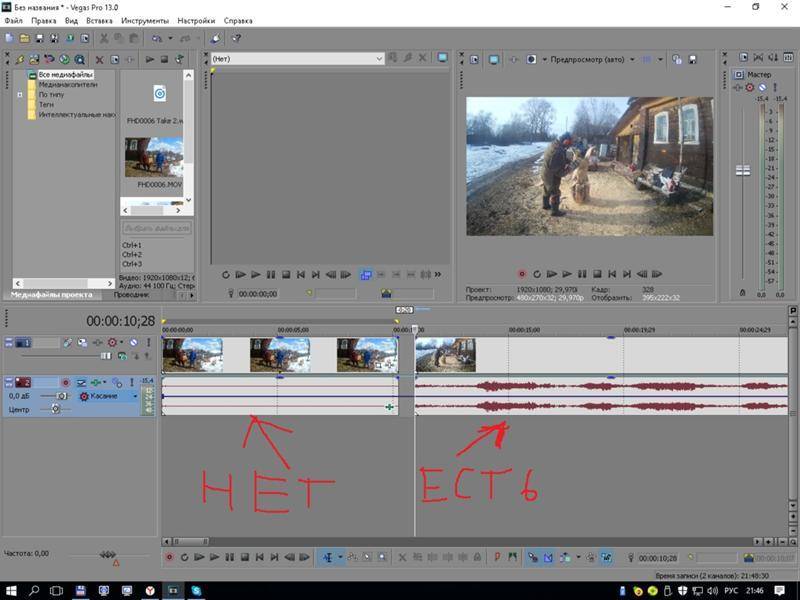Open the Правка menu
The width and height of the screenshot is (800, 600).
pos(43,21)
